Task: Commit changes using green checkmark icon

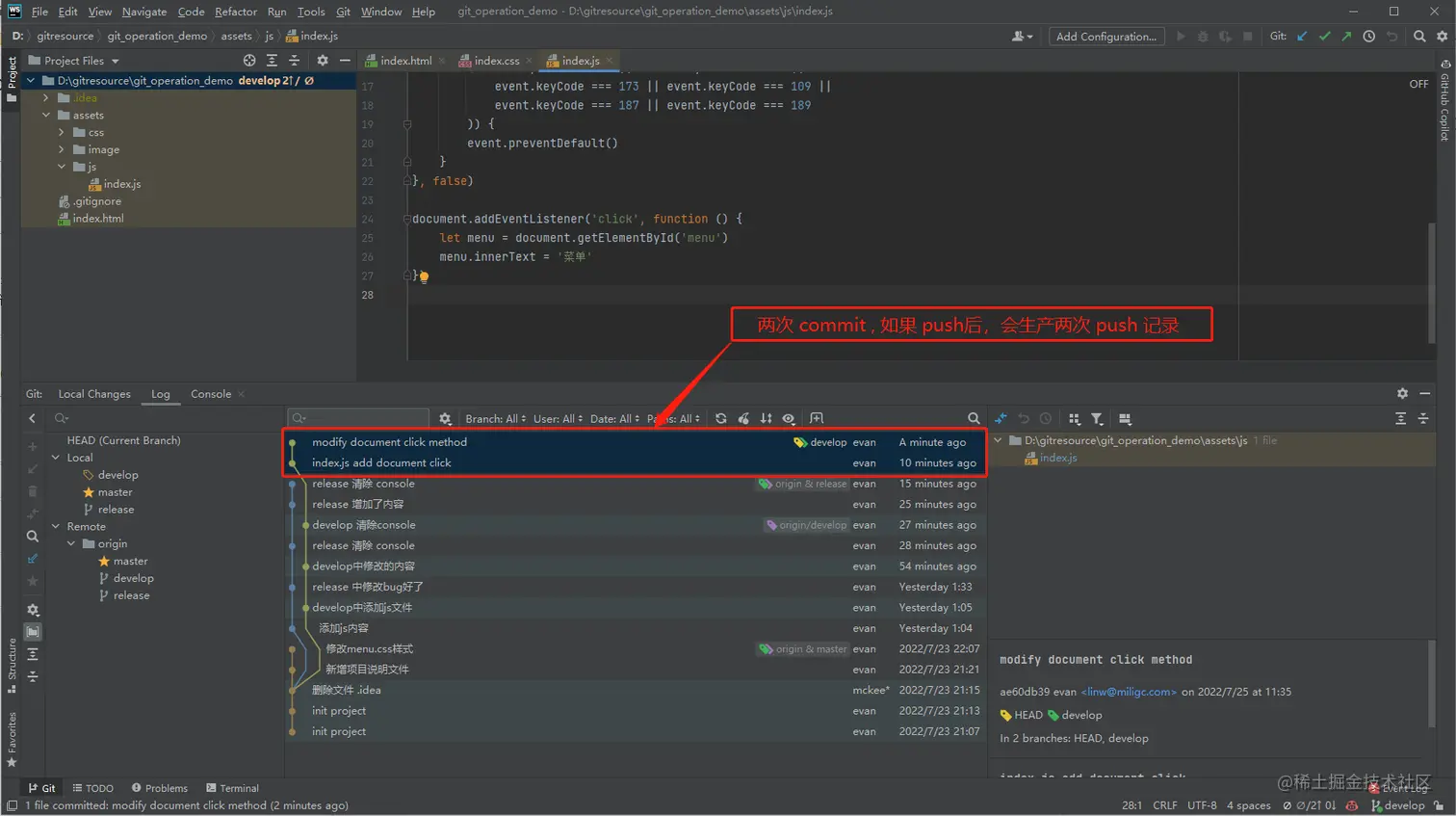Action: (1325, 36)
